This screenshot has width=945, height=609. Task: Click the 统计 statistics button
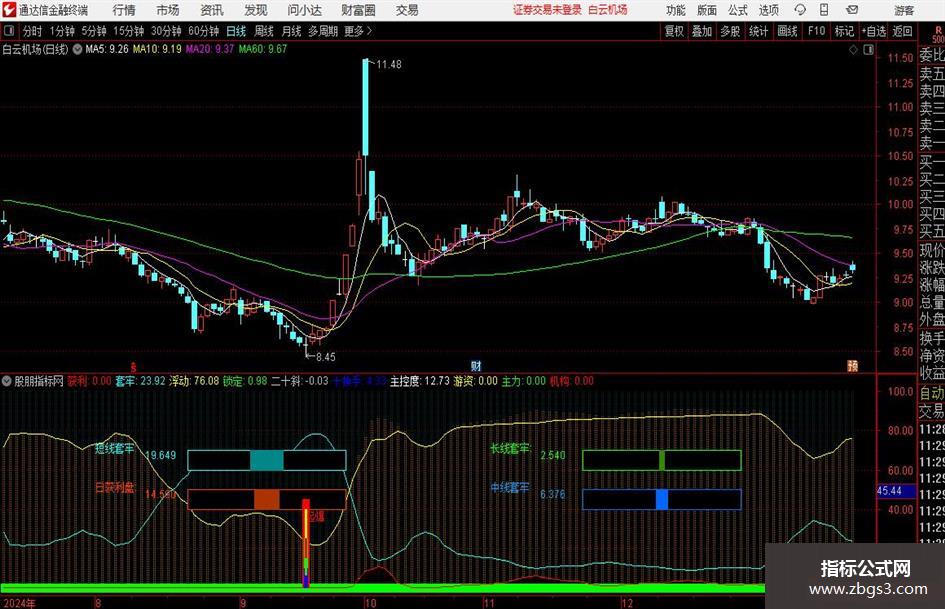coord(758,31)
